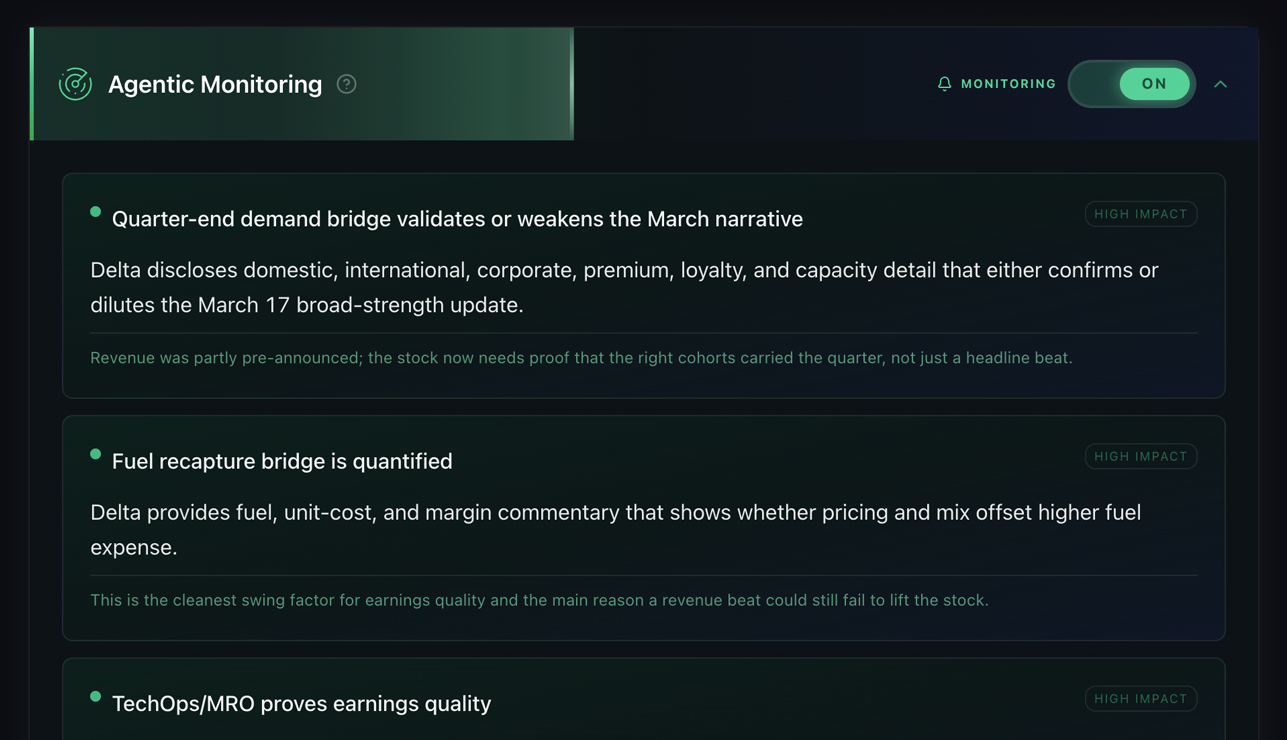Click the status indicator on the Fuel recapture card

[x=95, y=453]
